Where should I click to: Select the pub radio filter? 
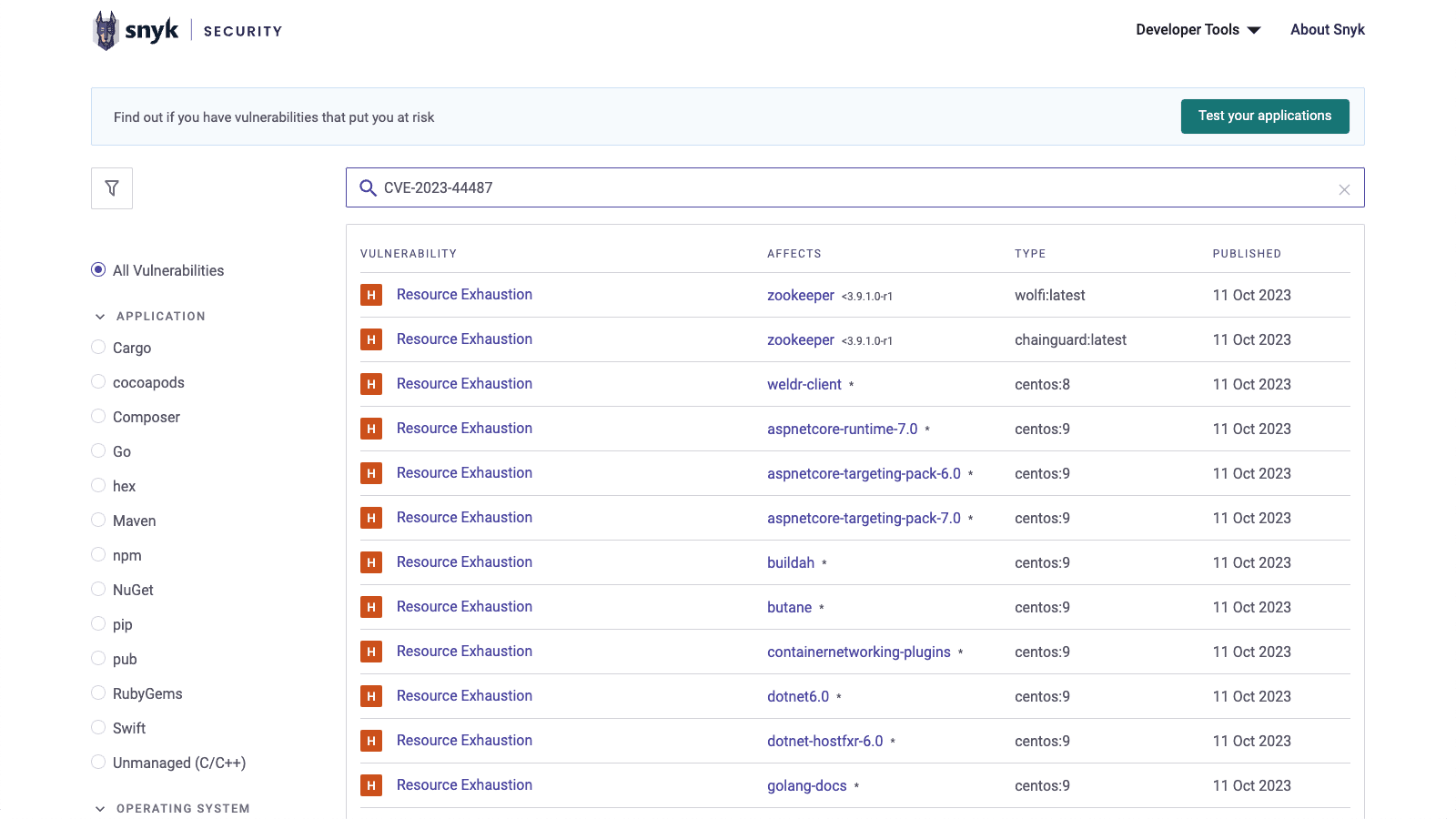click(98, 658)
